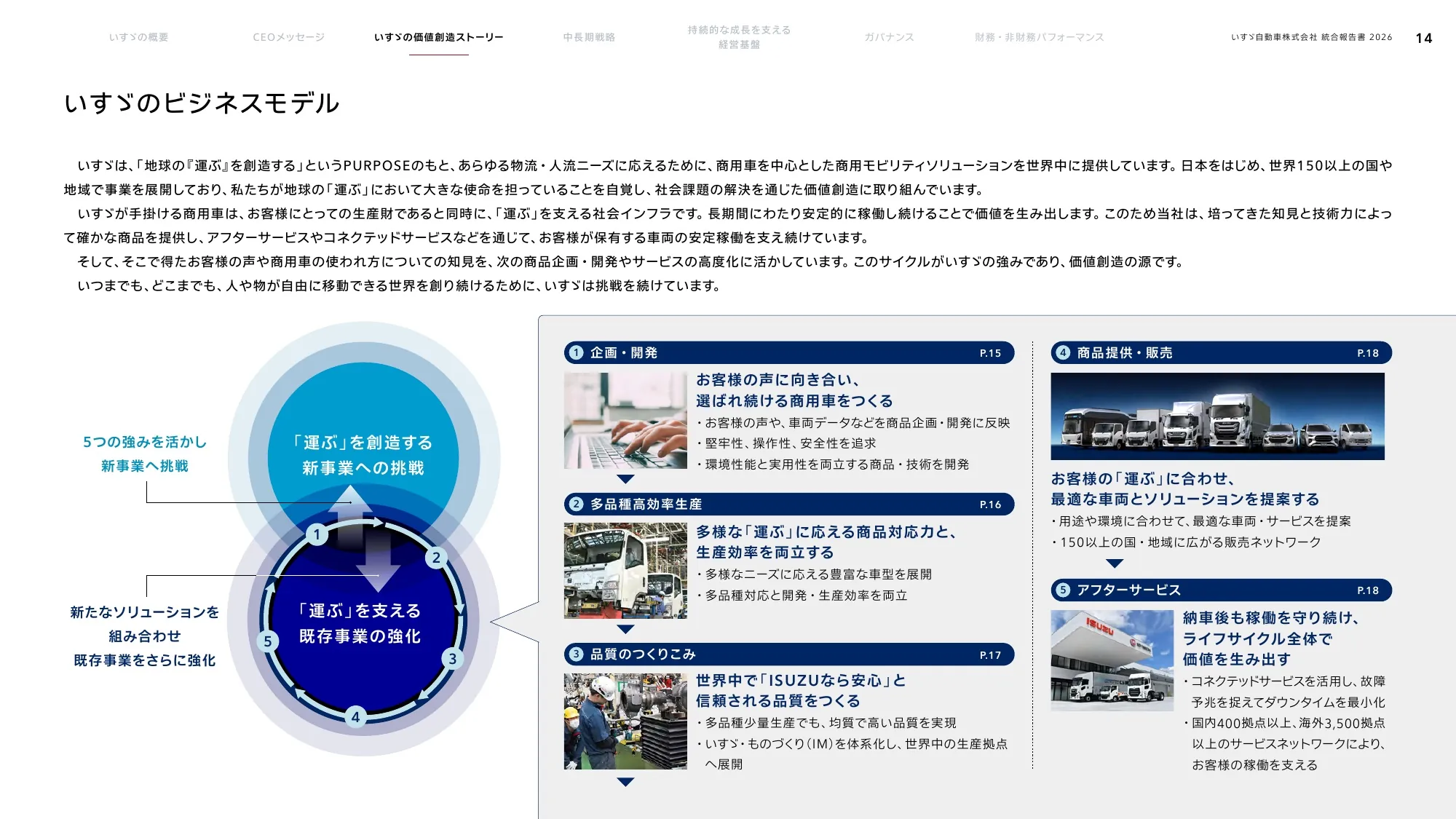
Task: Open the CEOメッセージ navigation tab
Action: [x=289, y=37]
